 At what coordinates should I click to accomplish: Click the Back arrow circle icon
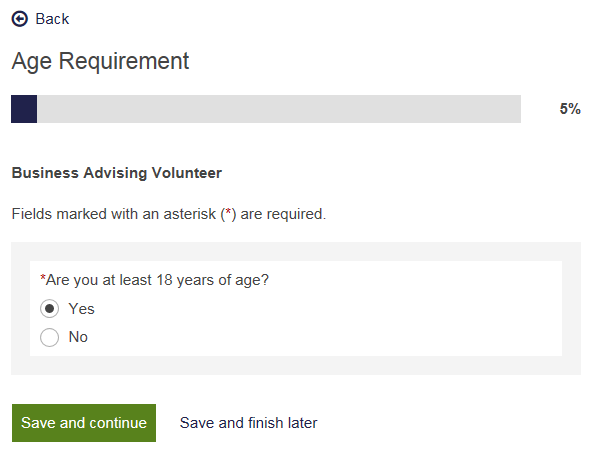point(19,19)
